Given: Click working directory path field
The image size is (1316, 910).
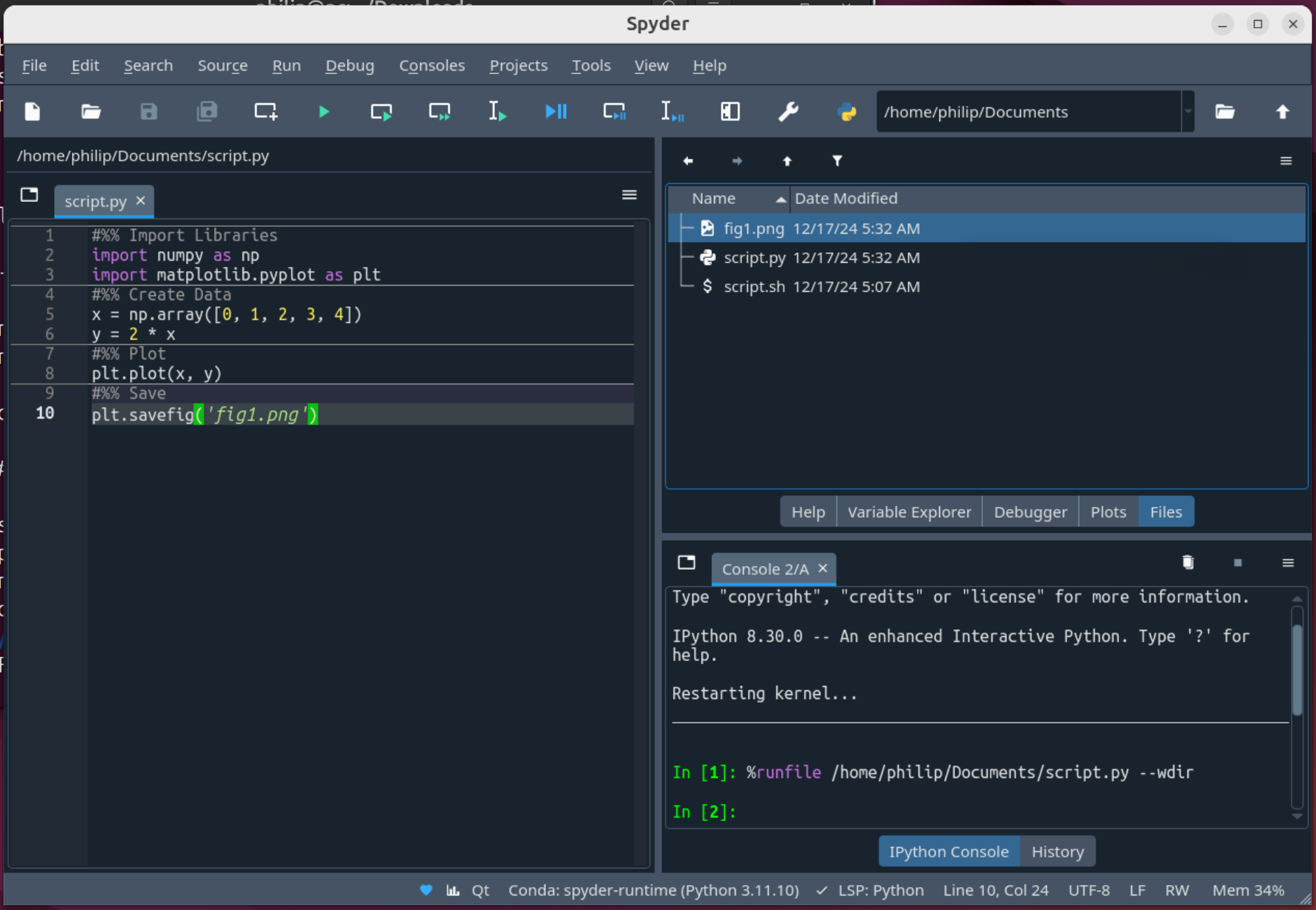Looking at the screenshot, I should click(1028, 111).
